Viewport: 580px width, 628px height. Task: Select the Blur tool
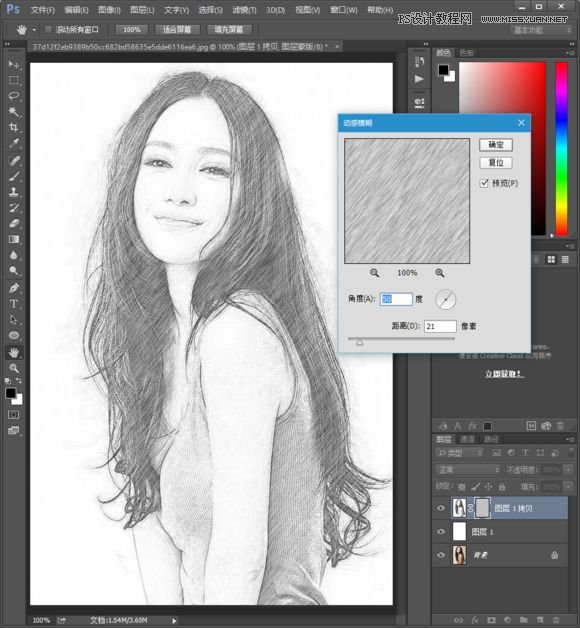[x=14, y=255]
